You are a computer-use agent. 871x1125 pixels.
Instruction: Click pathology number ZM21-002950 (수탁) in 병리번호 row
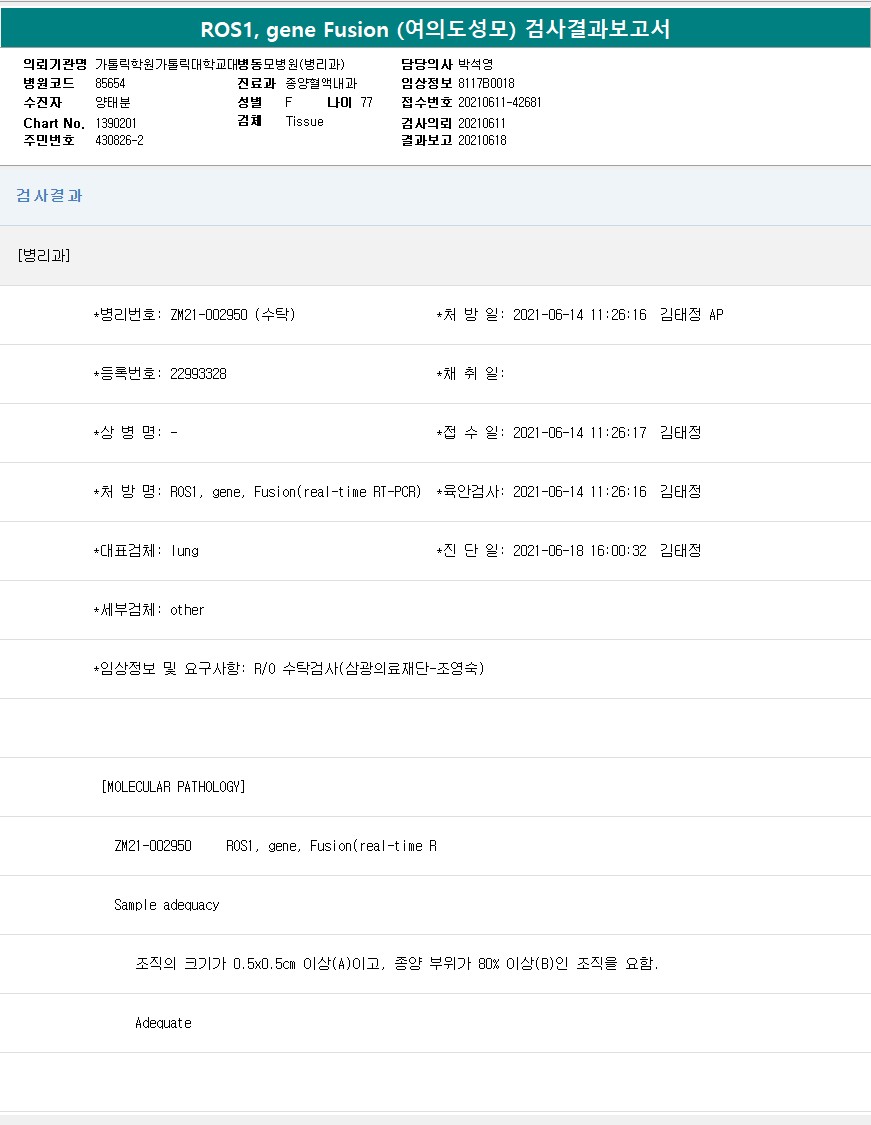(x=232, y=315)
